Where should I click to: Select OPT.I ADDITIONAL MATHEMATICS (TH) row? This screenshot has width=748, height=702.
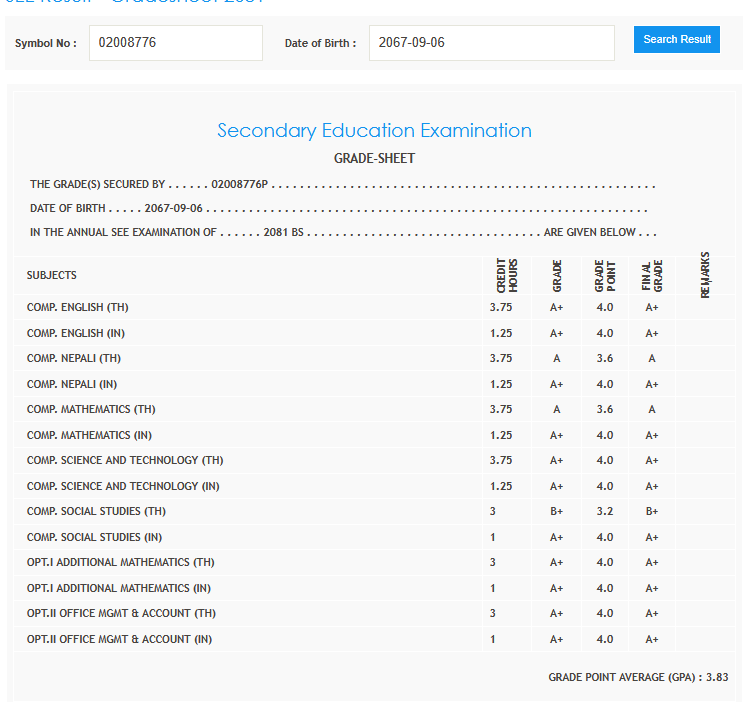tap(120, 562)
